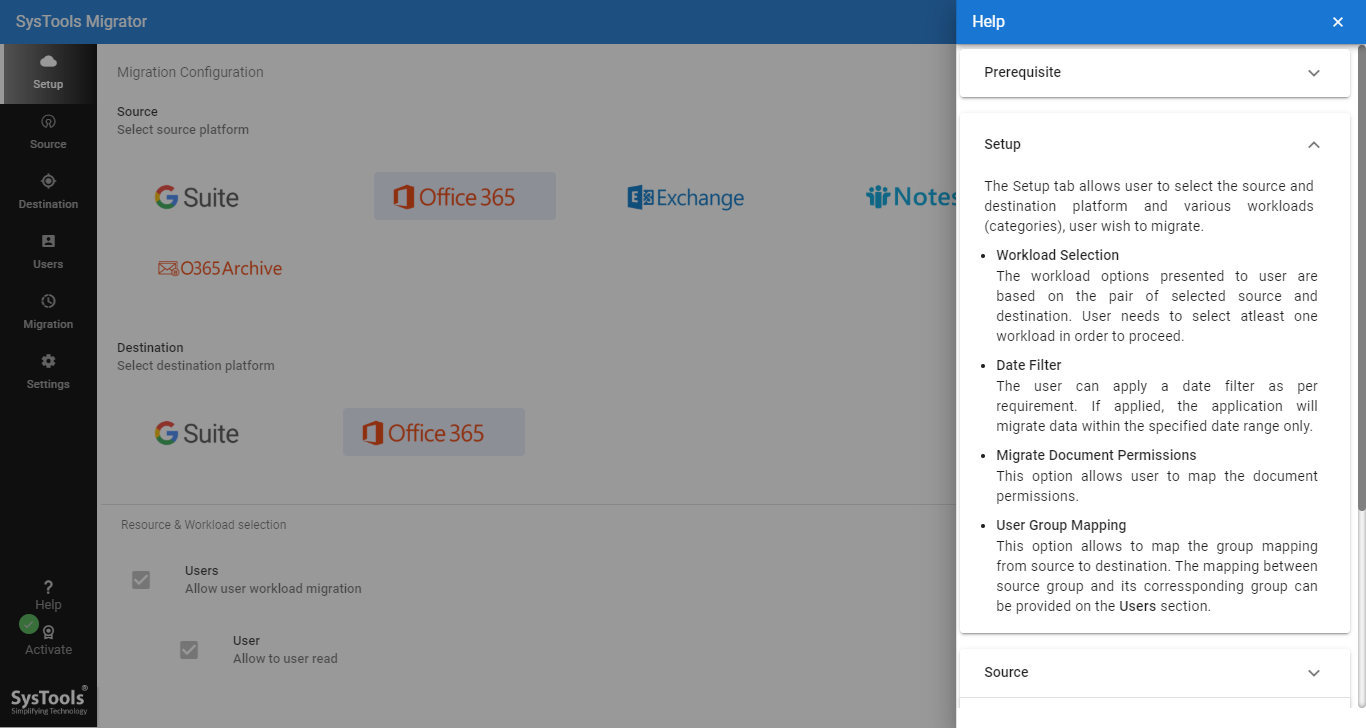This screenshot has height=728, width=1366.
Task: Click the Prerequisite section title
Action: point(1022,73)
